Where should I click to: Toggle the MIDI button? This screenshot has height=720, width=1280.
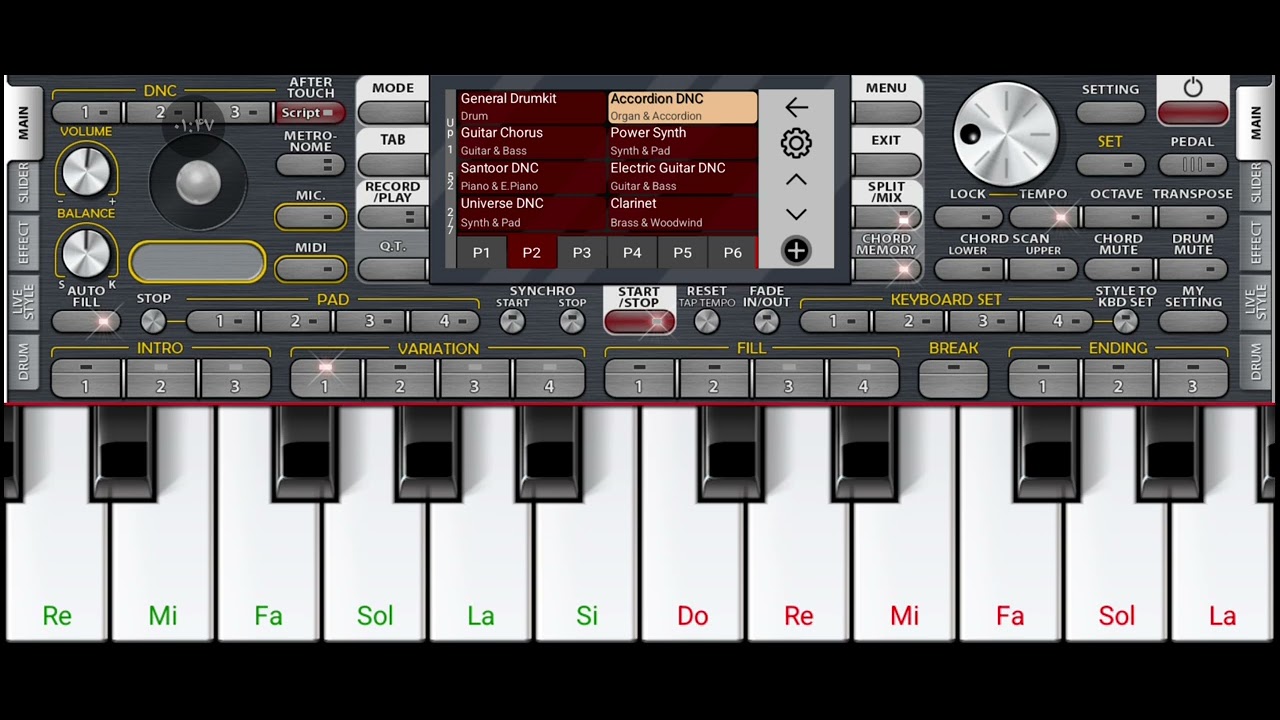311,268
